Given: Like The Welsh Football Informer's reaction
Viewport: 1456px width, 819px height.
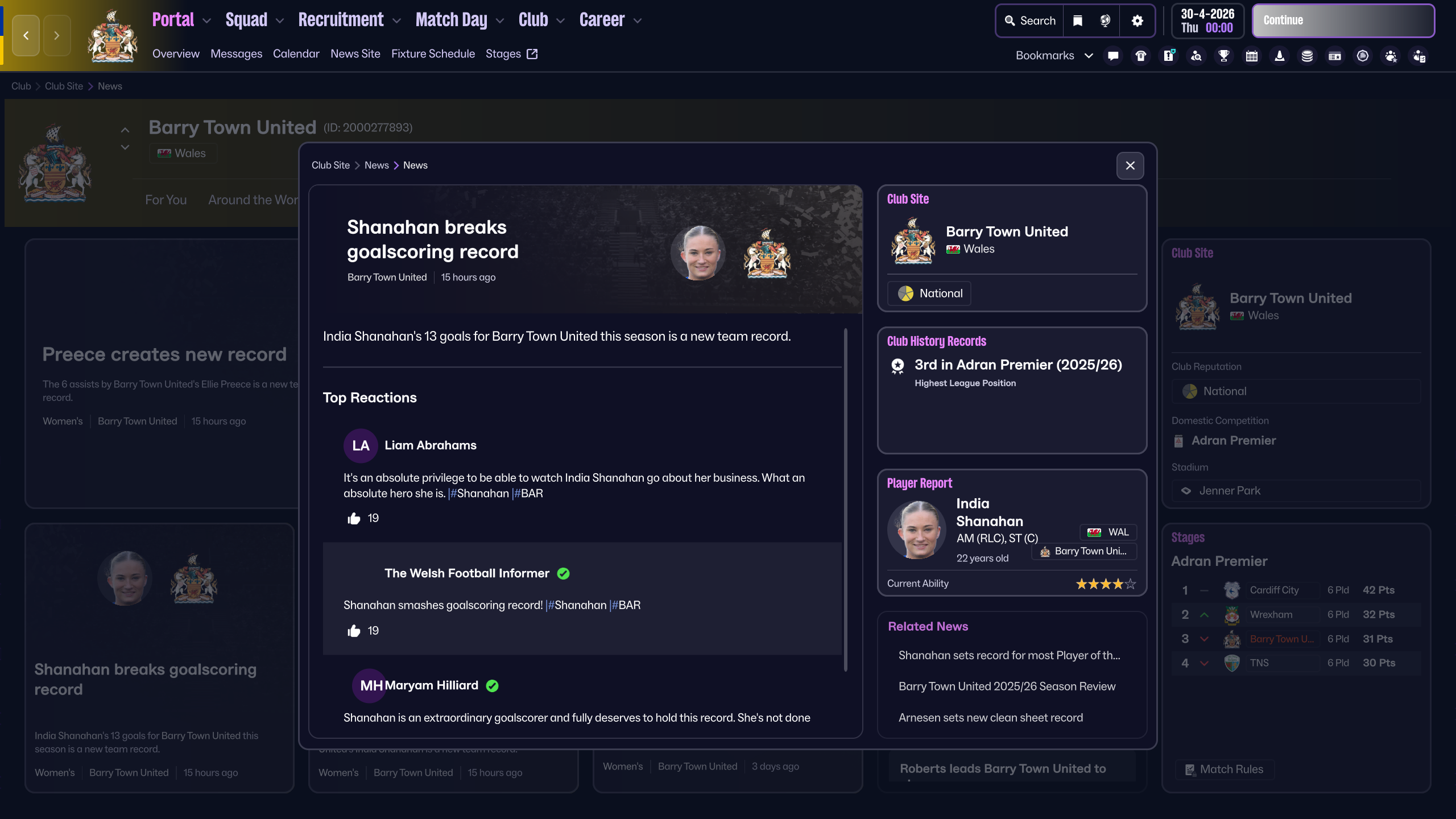Looking at the screenshot, I should click(x=354, y=631).
